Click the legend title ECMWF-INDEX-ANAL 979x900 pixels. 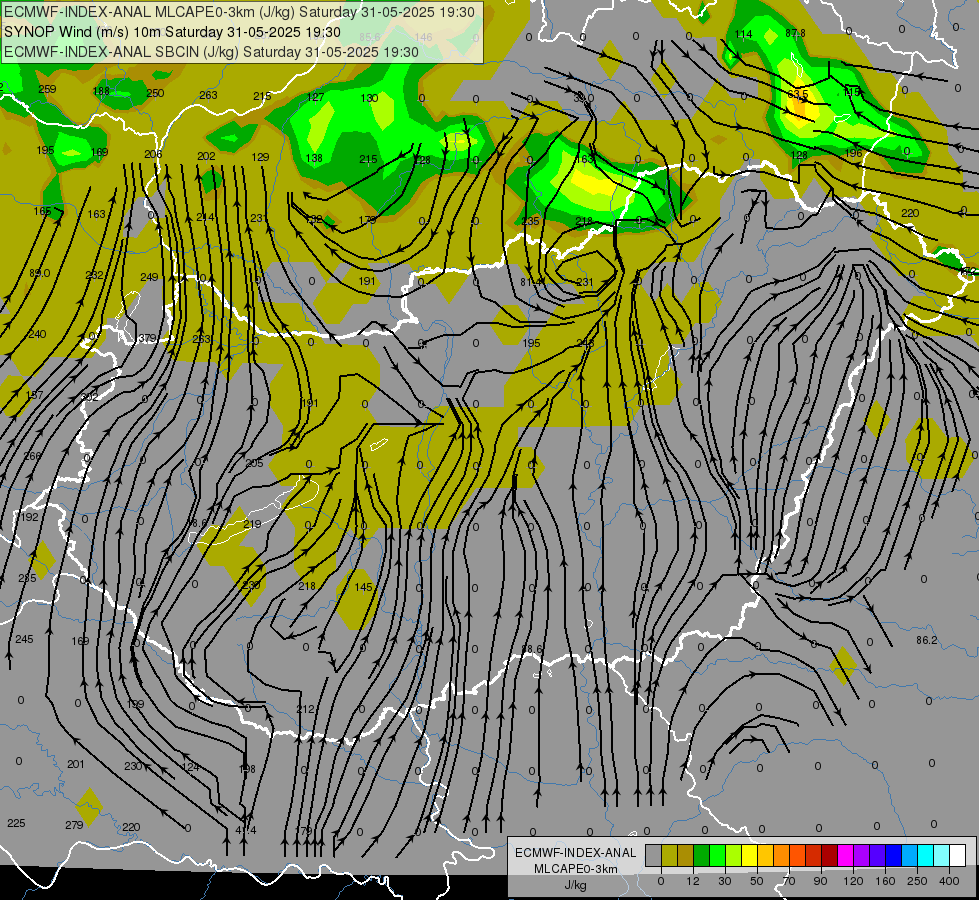coord(575,853)
